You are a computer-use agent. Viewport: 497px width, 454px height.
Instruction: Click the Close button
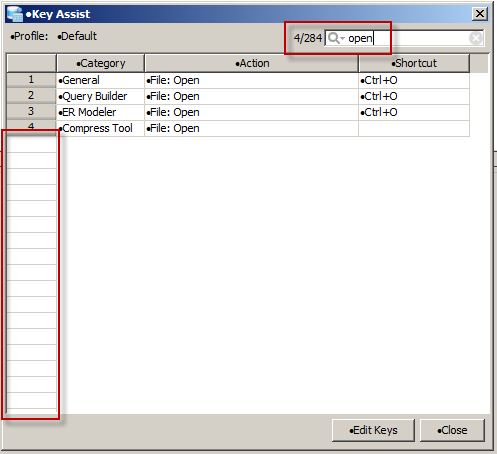[x=452, y=430]
